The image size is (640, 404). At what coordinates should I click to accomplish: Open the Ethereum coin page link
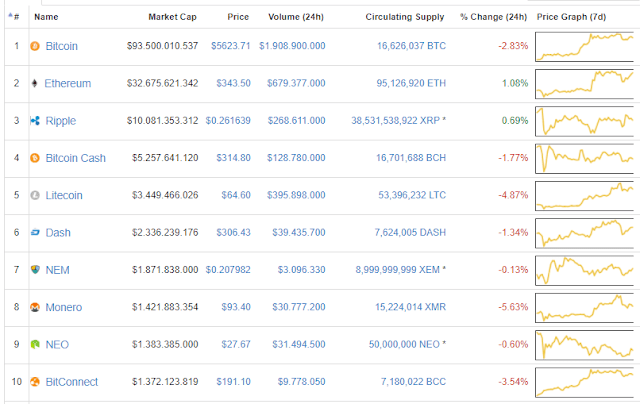coord(68,83)
